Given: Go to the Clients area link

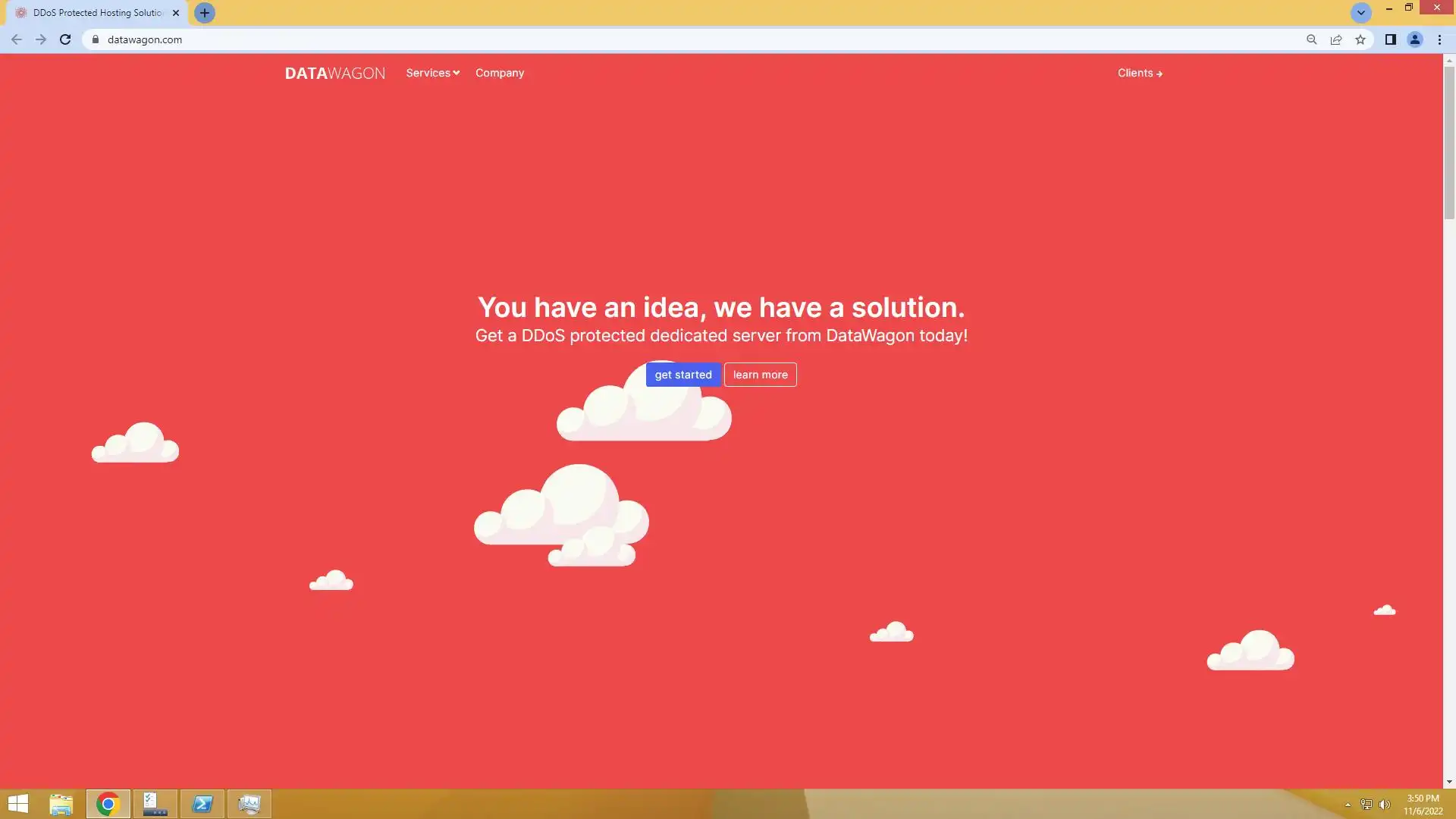Looking at the screenshot, I should click(1139, 73).
